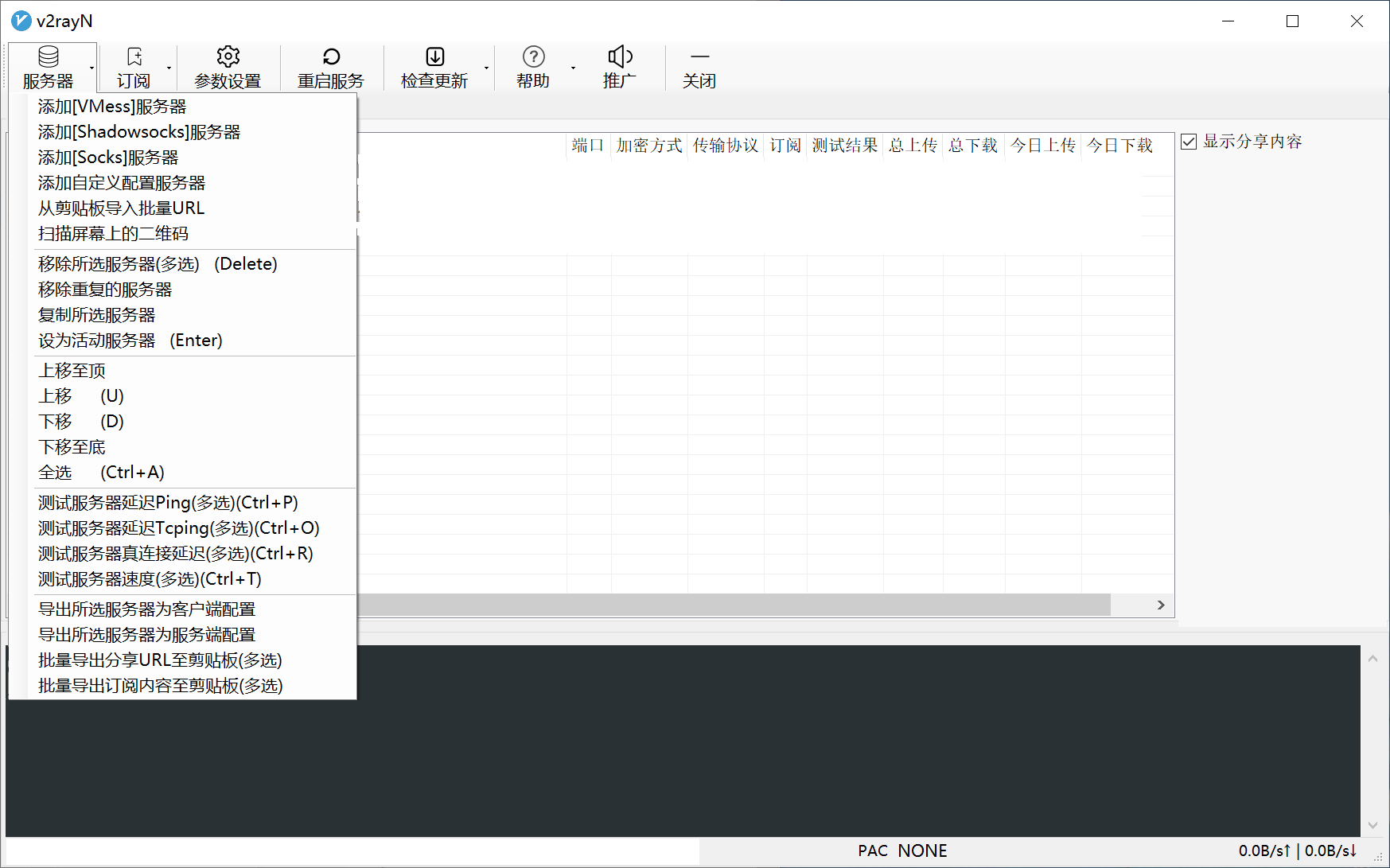
Task: Click the 总上传 column header
Action: point(913,146)
